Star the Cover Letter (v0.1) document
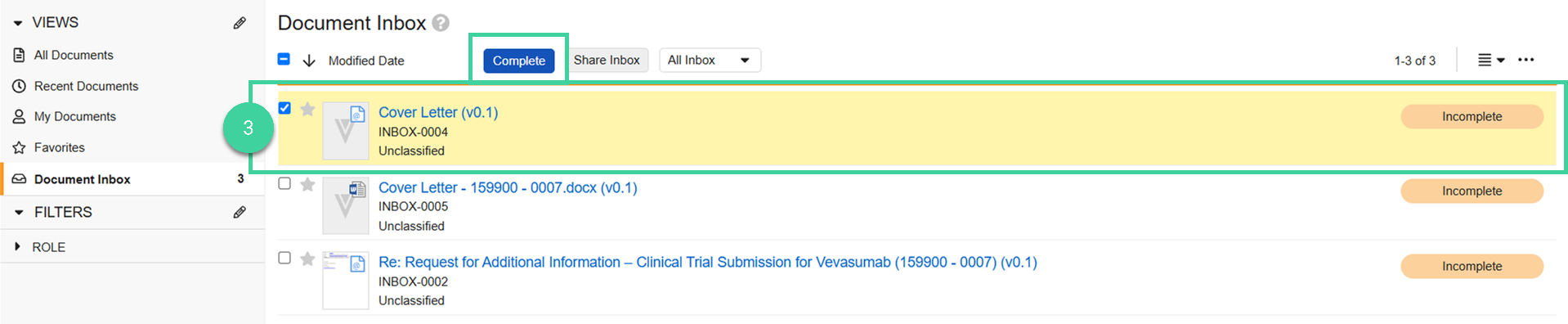 (307, 109)
